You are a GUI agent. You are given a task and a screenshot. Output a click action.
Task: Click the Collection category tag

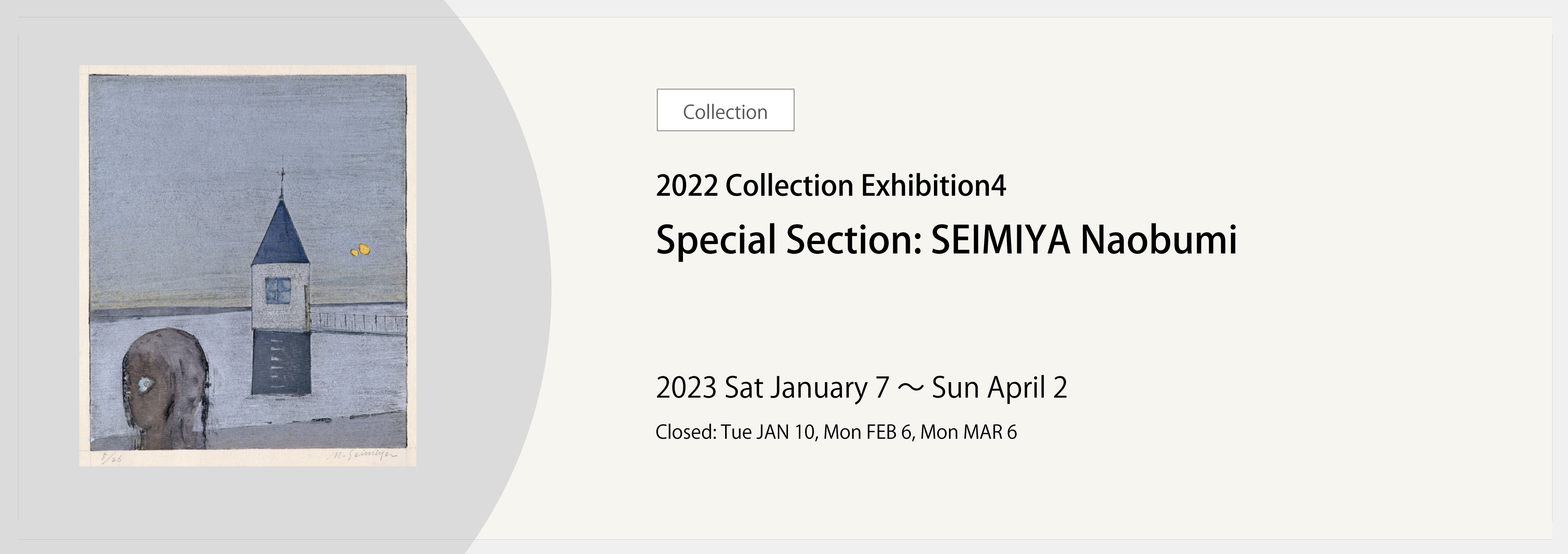725,110
